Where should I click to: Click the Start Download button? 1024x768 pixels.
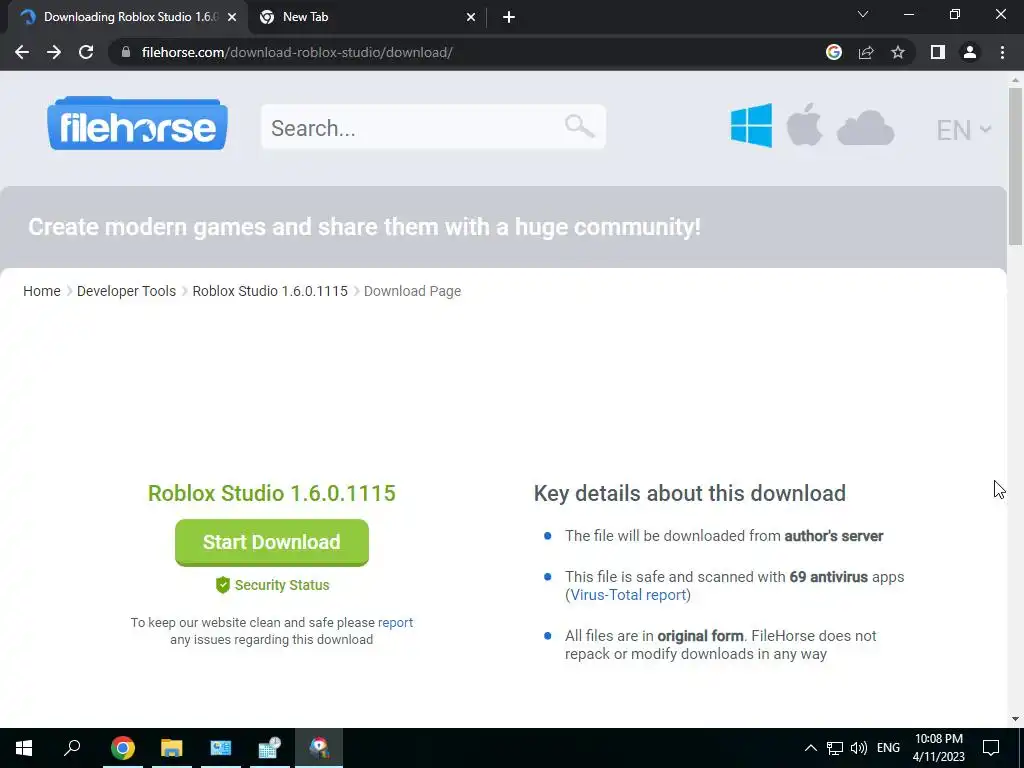(x=272, y=542)
